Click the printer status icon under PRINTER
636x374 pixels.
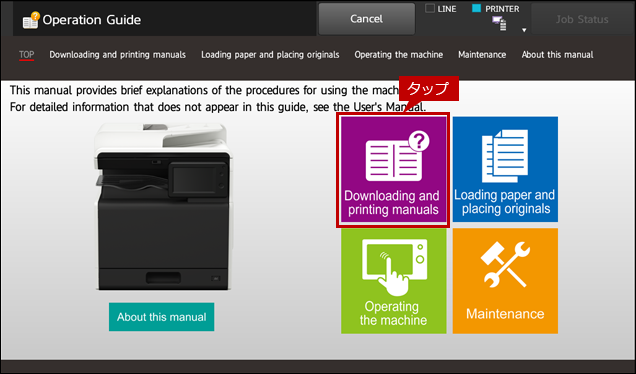499,24
